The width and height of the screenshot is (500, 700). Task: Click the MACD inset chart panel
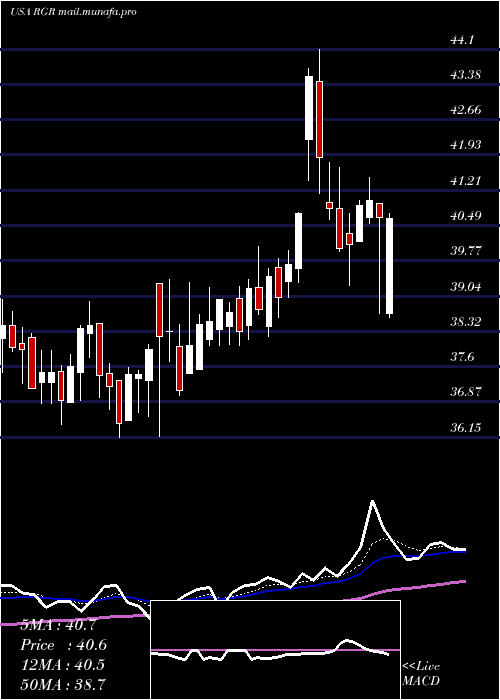(x=275, y=650)
